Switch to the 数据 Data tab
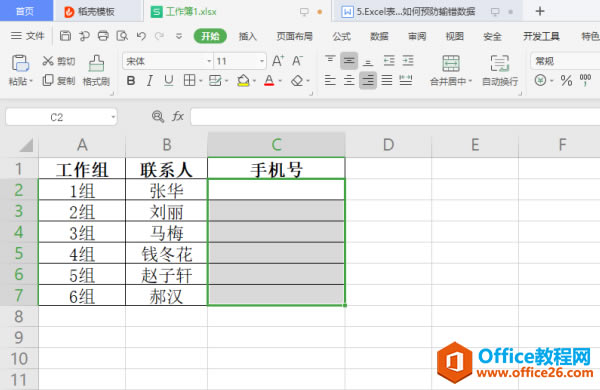This screenshot has width=600, height=390. [379, 36]
